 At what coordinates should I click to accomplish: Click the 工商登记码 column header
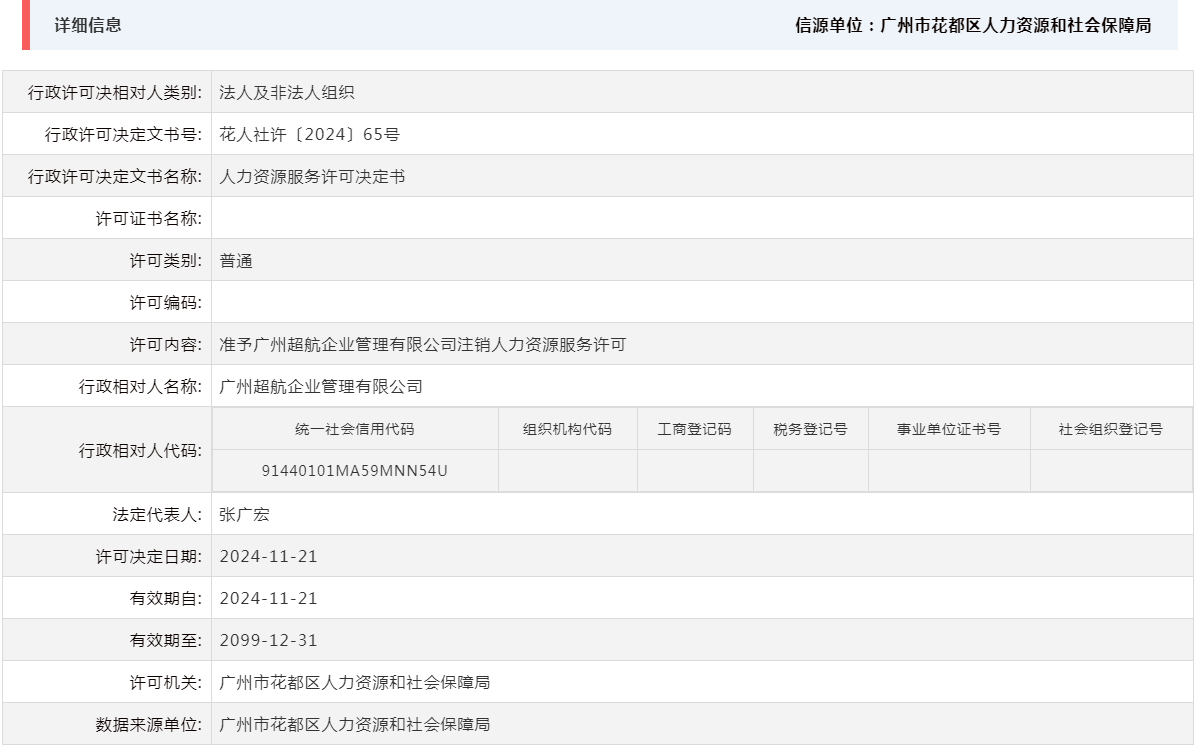tap(697, 428)
